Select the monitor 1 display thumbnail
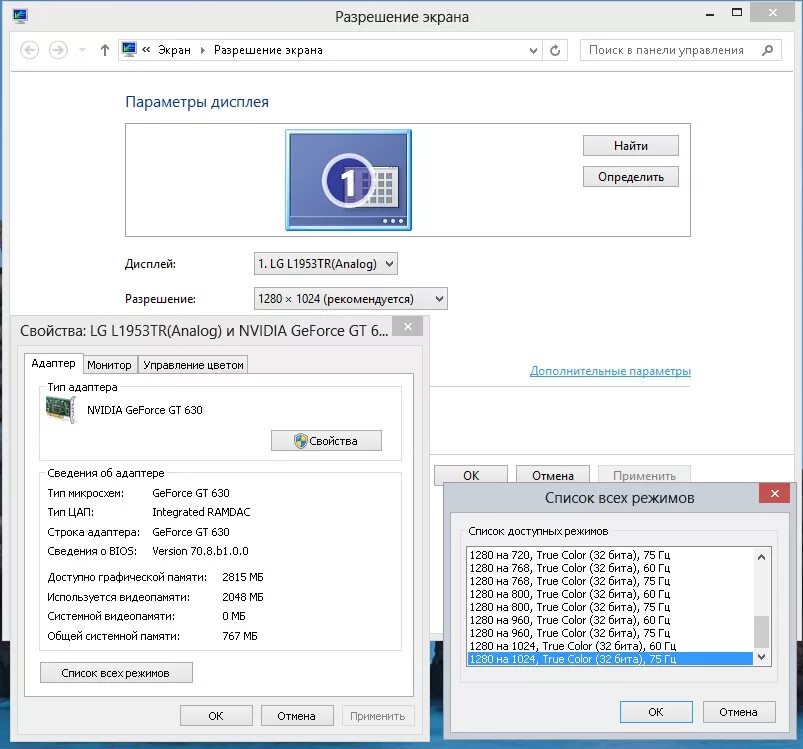The image size is (803, 749). pos(348,180)
